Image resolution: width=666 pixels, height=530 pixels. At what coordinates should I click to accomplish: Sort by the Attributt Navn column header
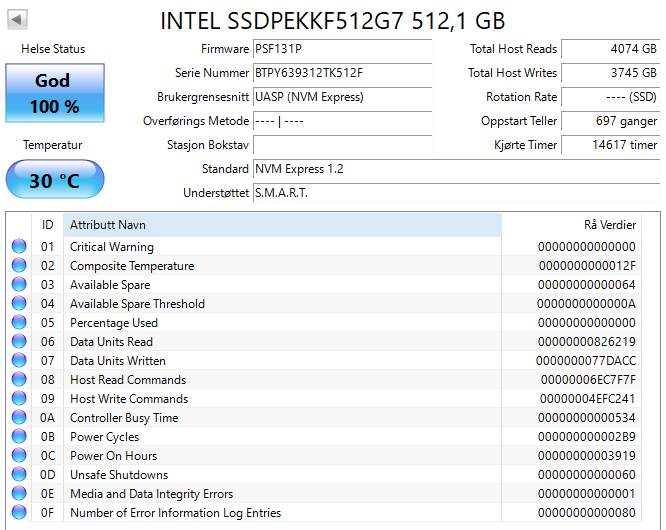(x=282, y=225)
